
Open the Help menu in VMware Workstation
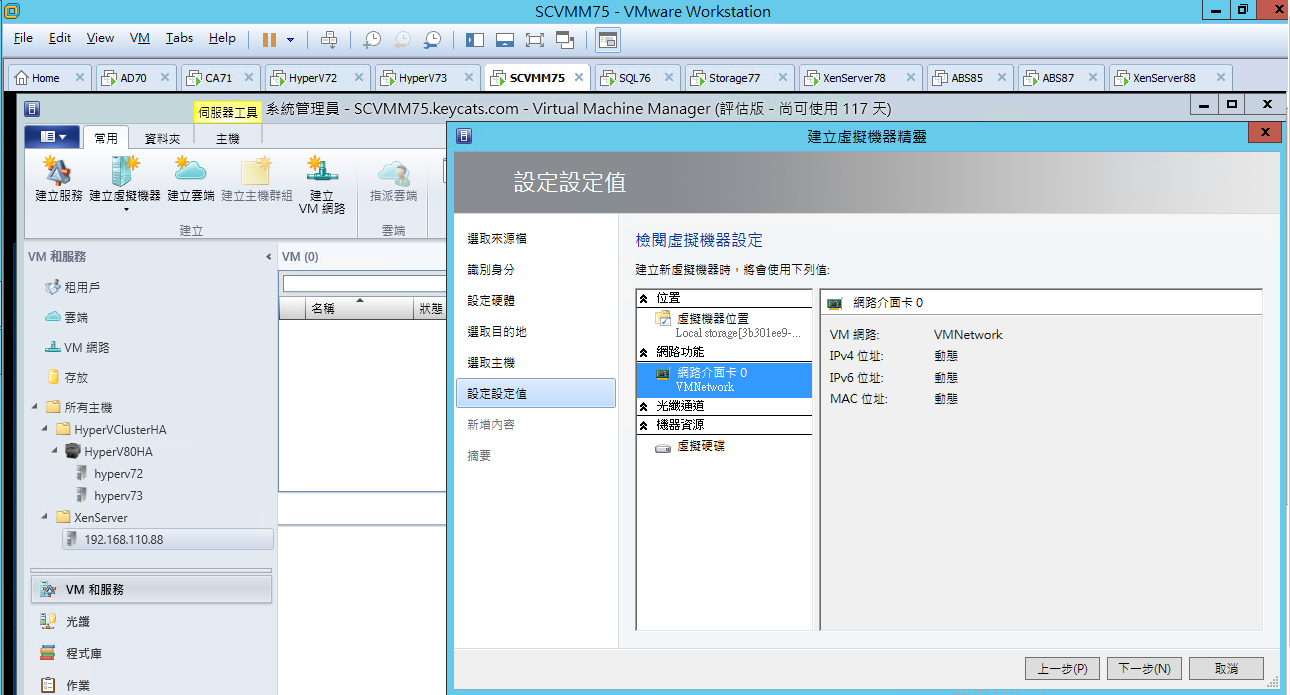point(222,38)
